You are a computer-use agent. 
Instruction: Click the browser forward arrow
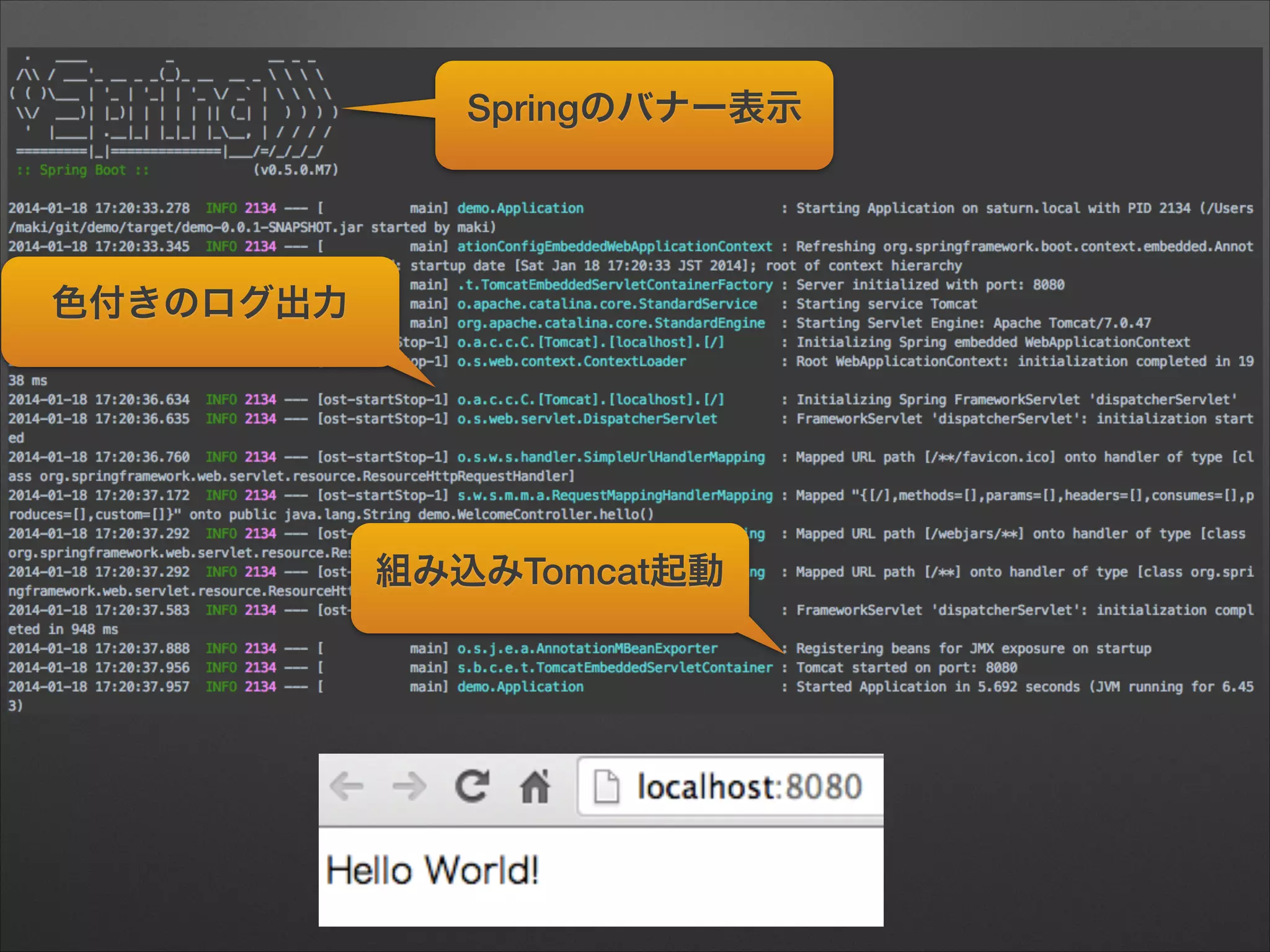pos(409,787)
